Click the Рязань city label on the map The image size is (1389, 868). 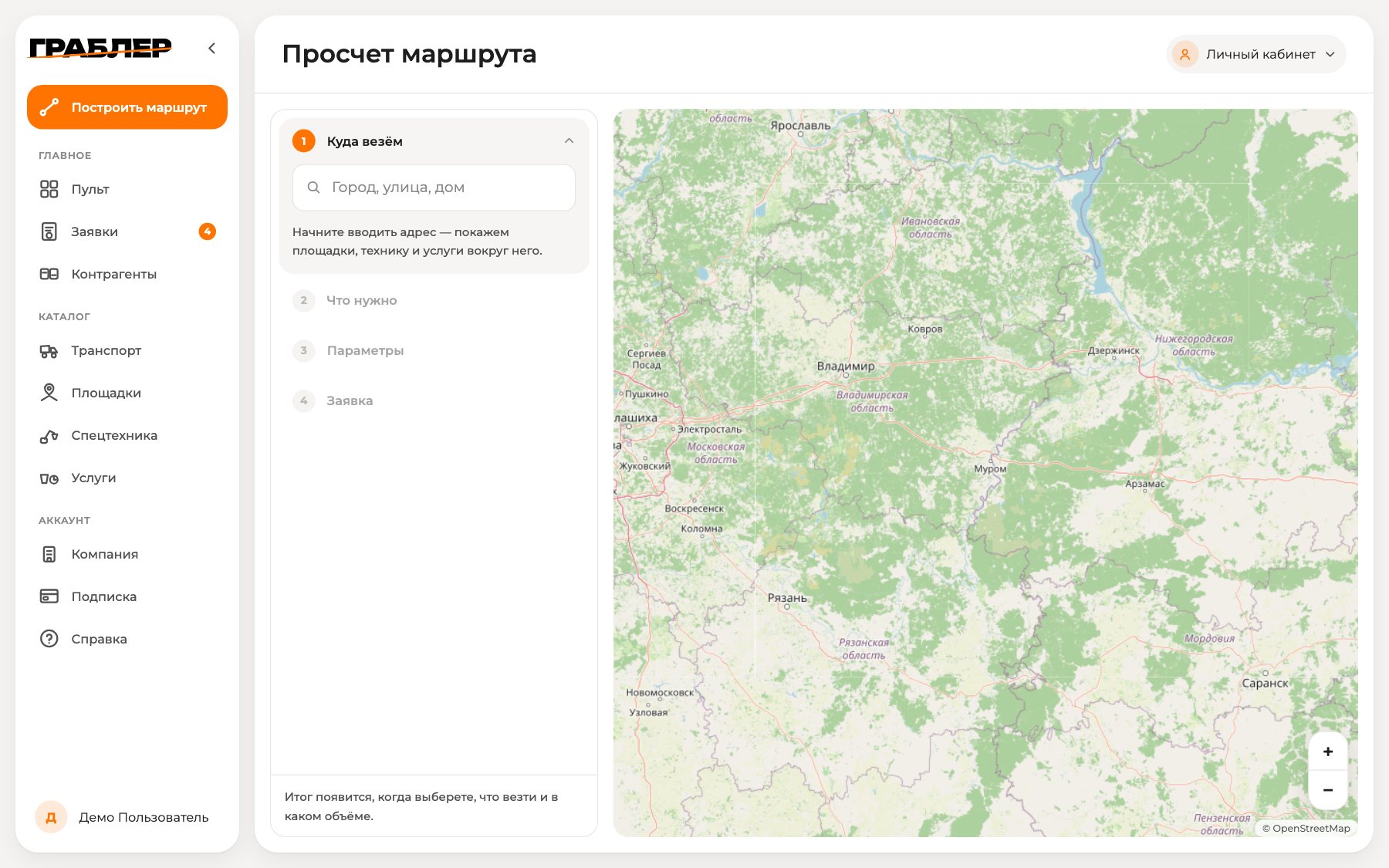[787, 598]
